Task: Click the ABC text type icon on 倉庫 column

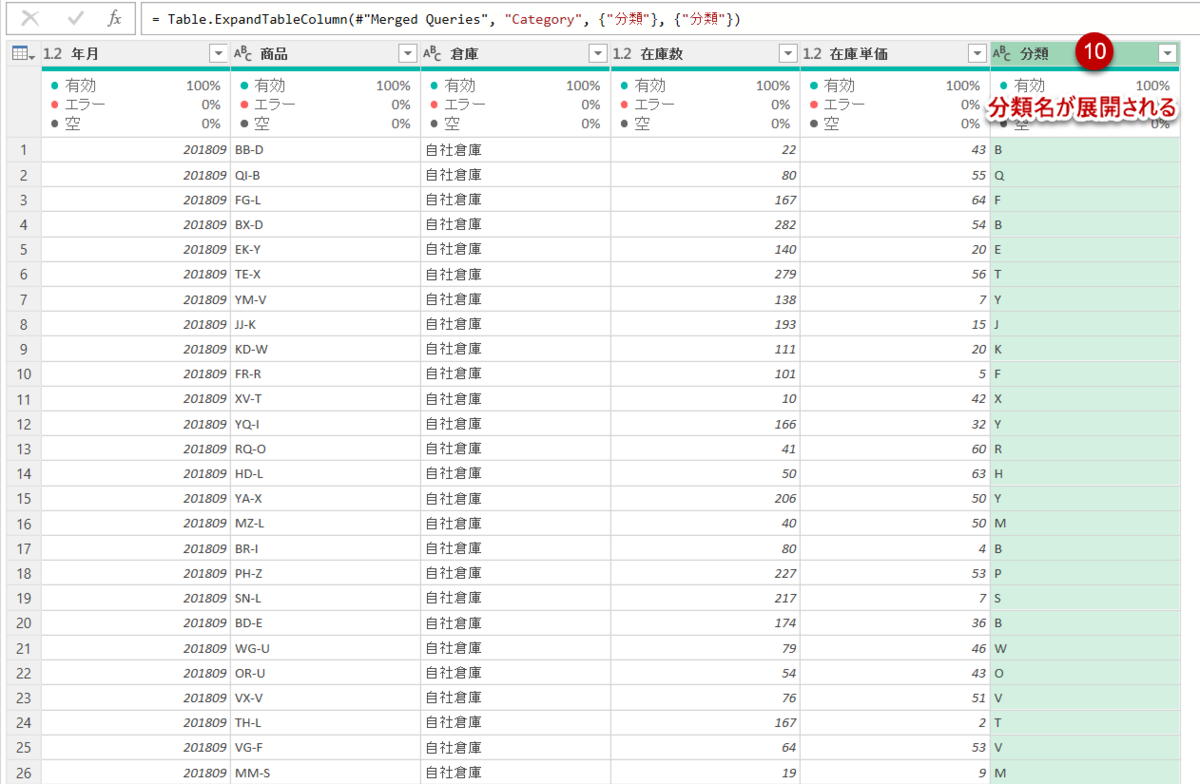Action: pos(433,52)
